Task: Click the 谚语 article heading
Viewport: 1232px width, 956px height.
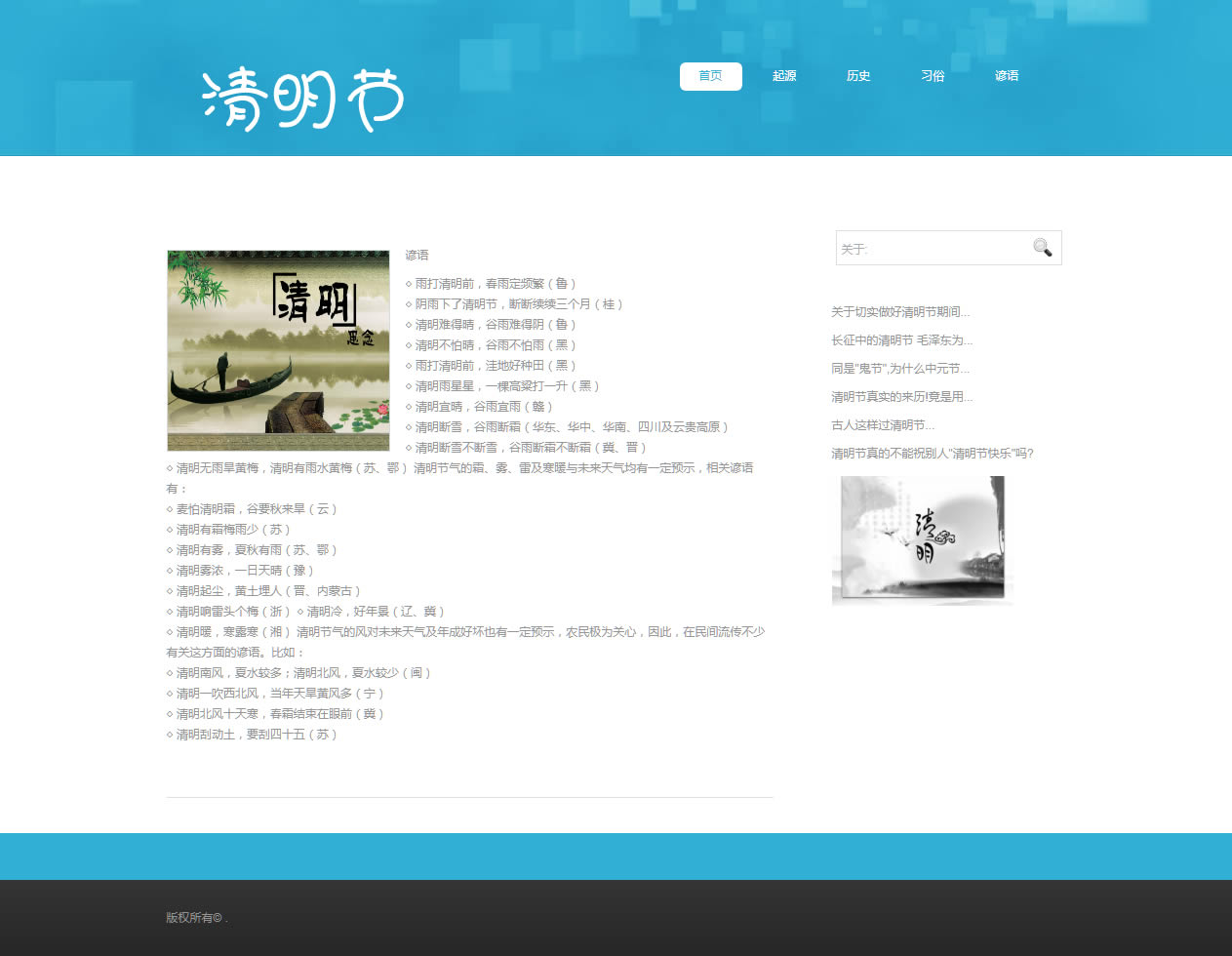Action: [417, 256]
